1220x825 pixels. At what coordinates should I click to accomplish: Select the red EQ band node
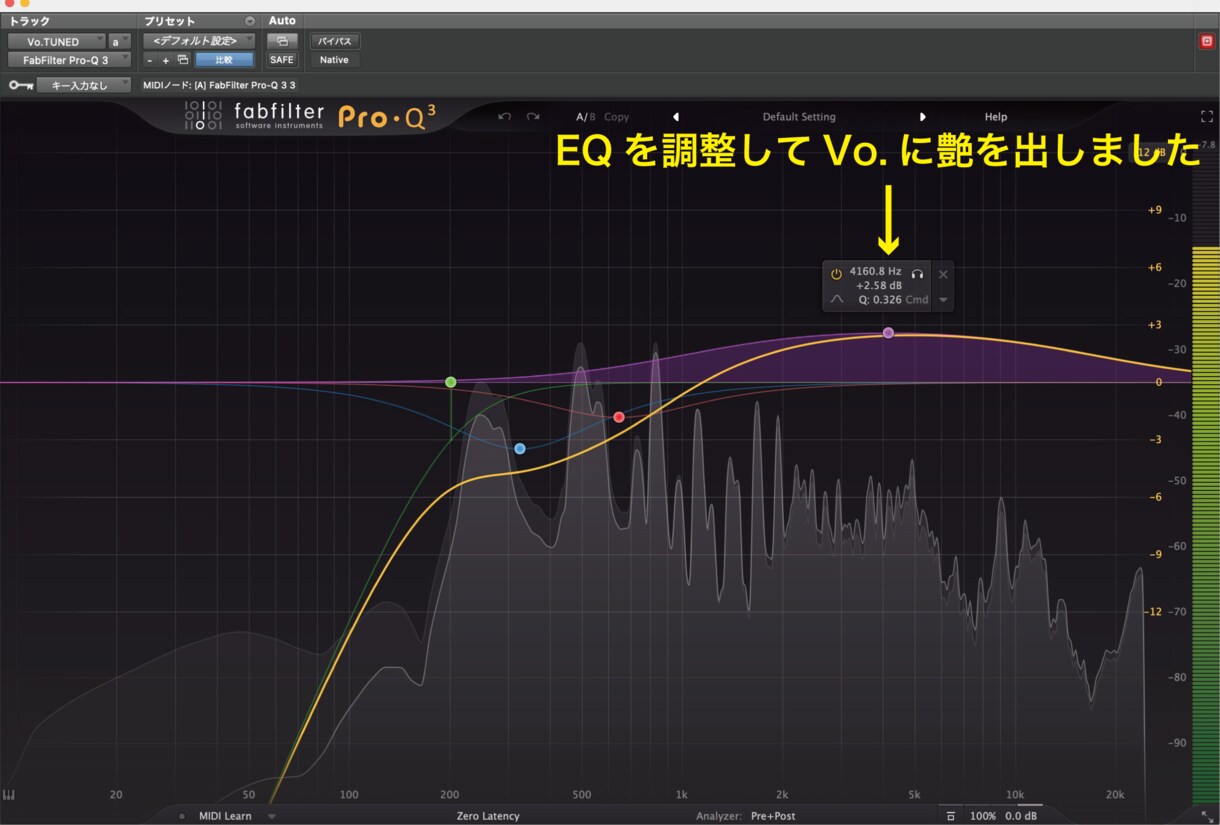(x=619, y=417)
